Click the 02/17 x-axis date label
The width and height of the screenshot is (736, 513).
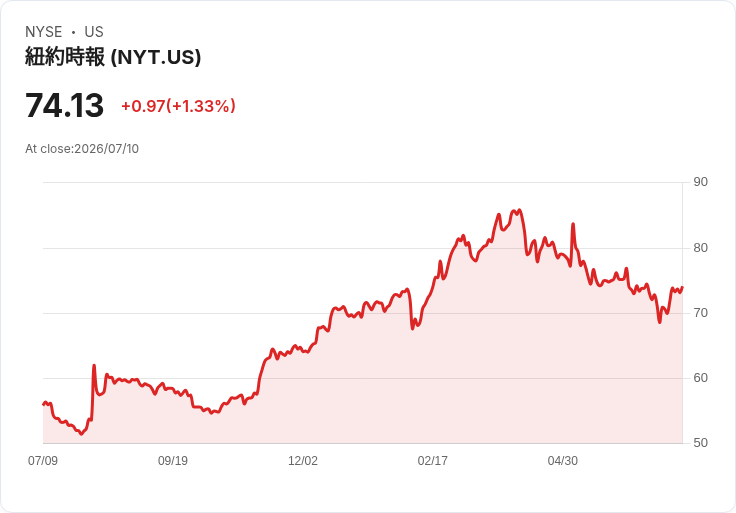tap(432, 460)
